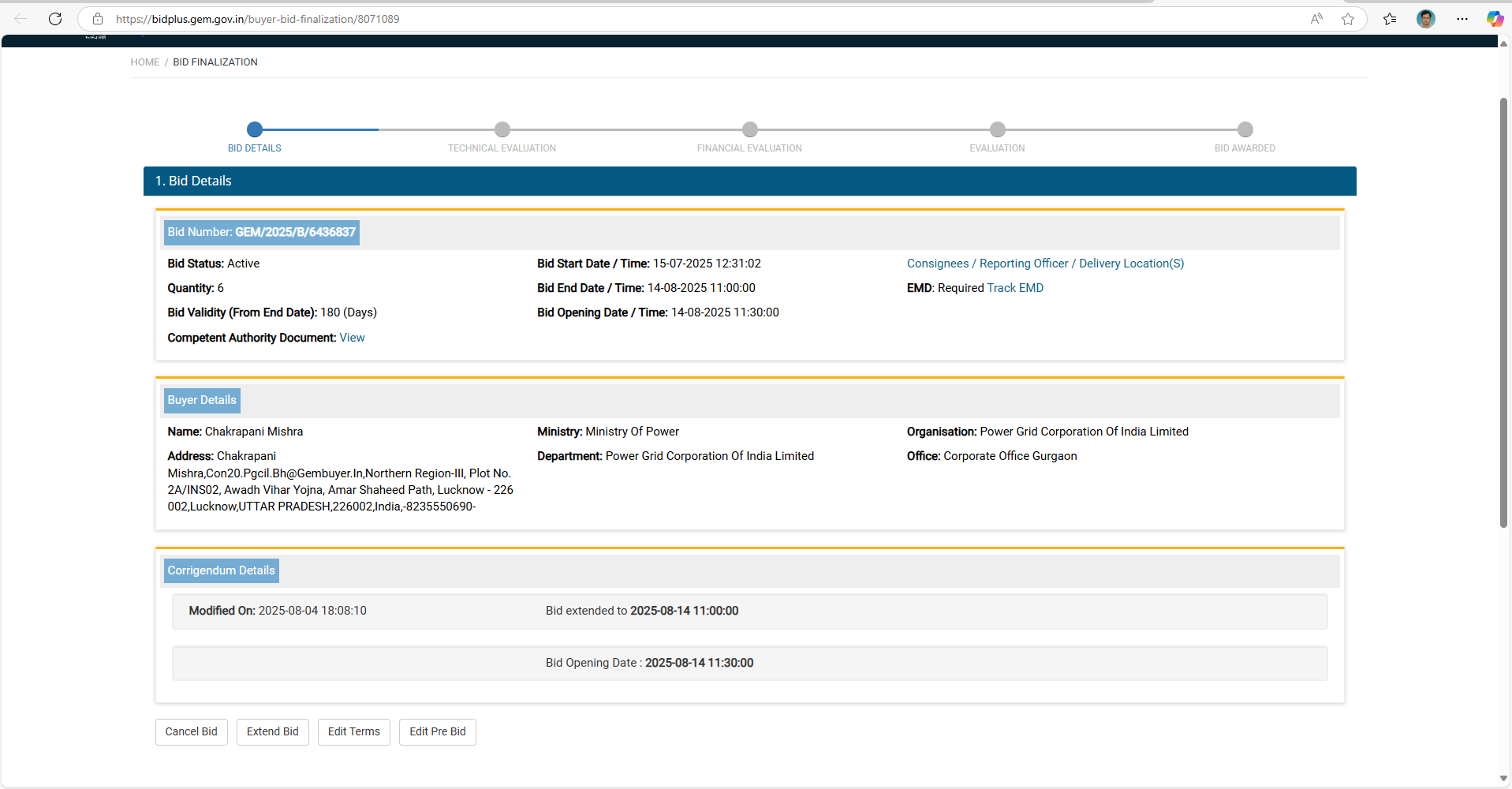1512x789 pixels.
Task: Click Bid End Date / Time value
Action: pyautogui.click(x=701, y=288)
